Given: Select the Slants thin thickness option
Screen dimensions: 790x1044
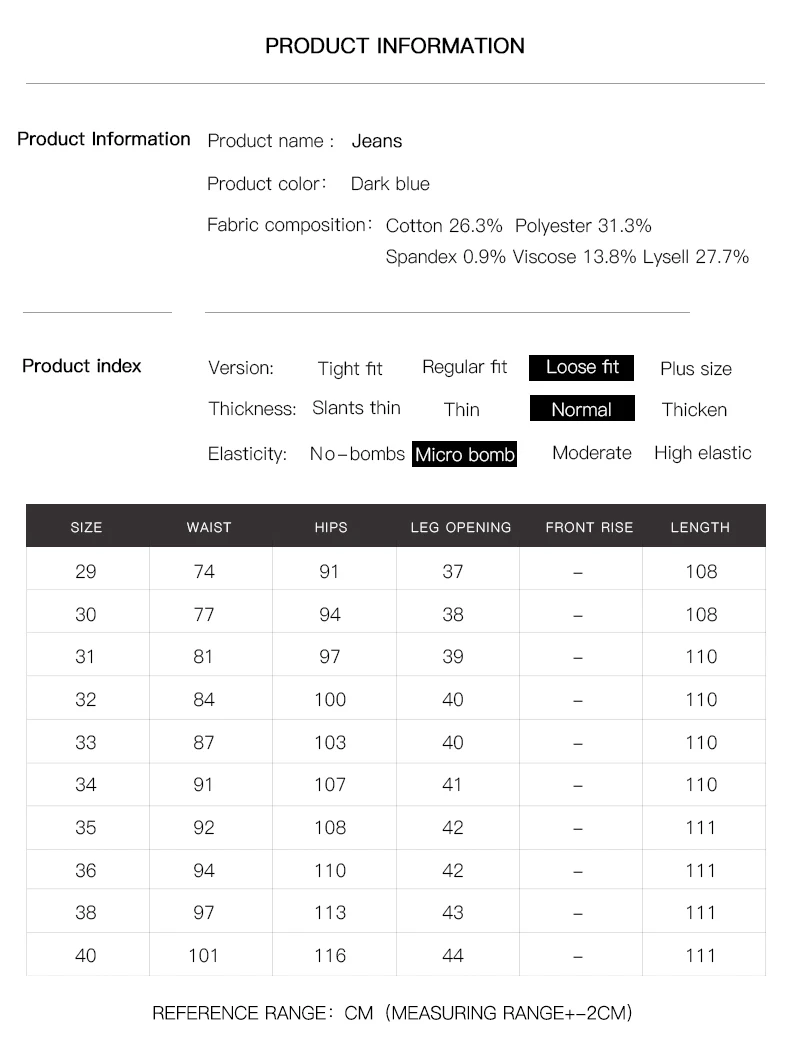Looking at the screenshot, I should tap(356, 408).
